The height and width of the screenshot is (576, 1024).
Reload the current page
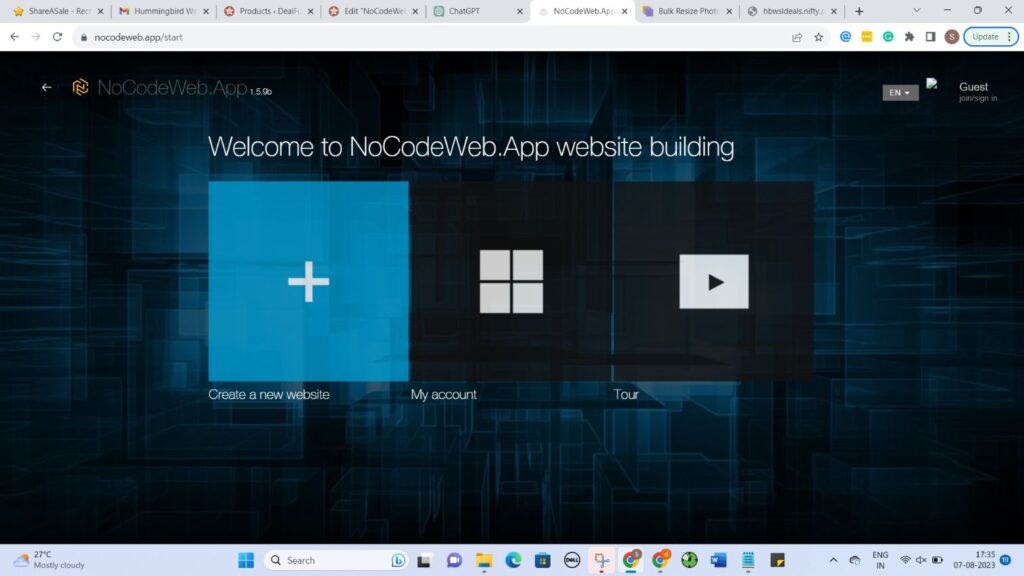click(x=57, y=37)
